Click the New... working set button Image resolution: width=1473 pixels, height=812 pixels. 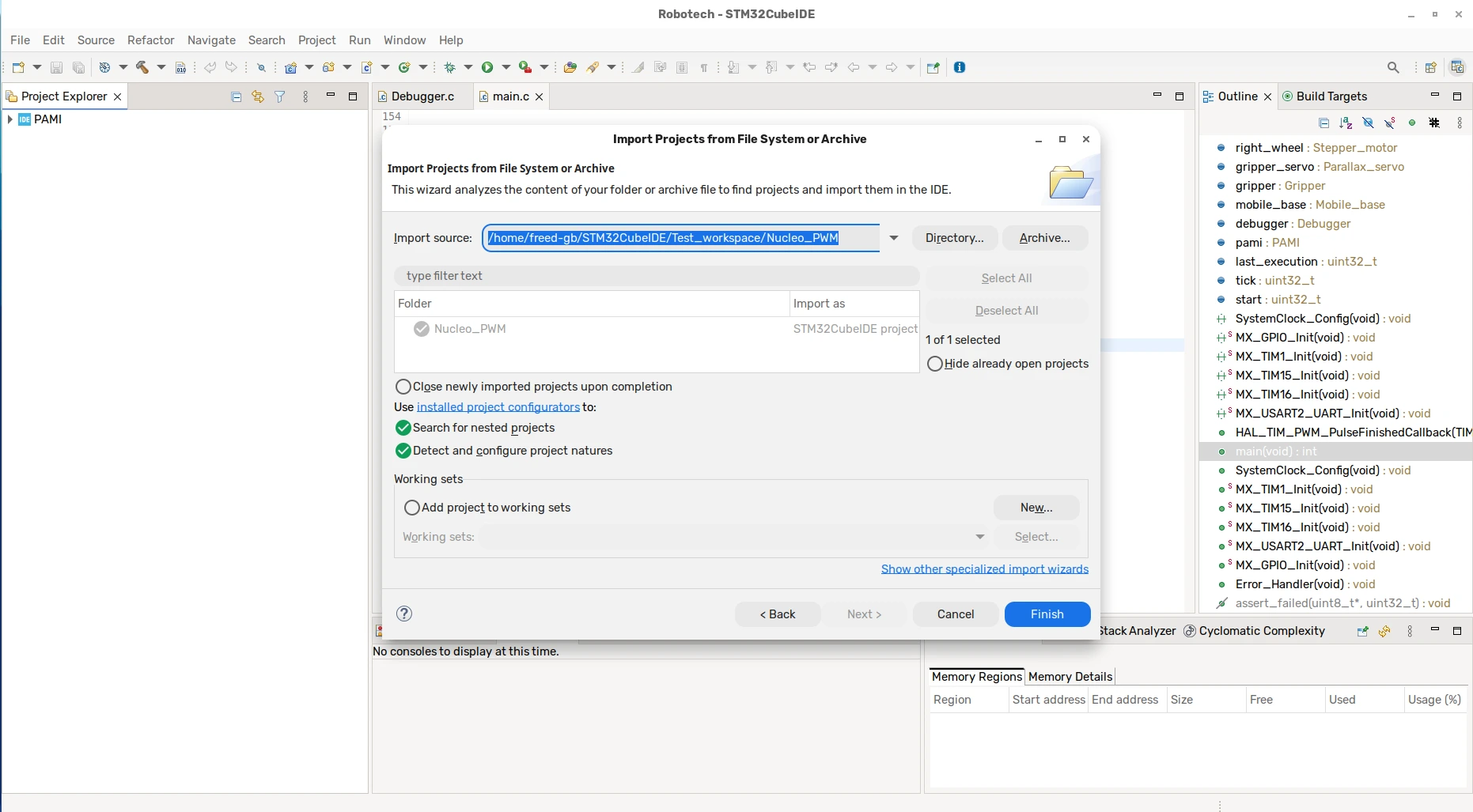tap(1036, 508)
